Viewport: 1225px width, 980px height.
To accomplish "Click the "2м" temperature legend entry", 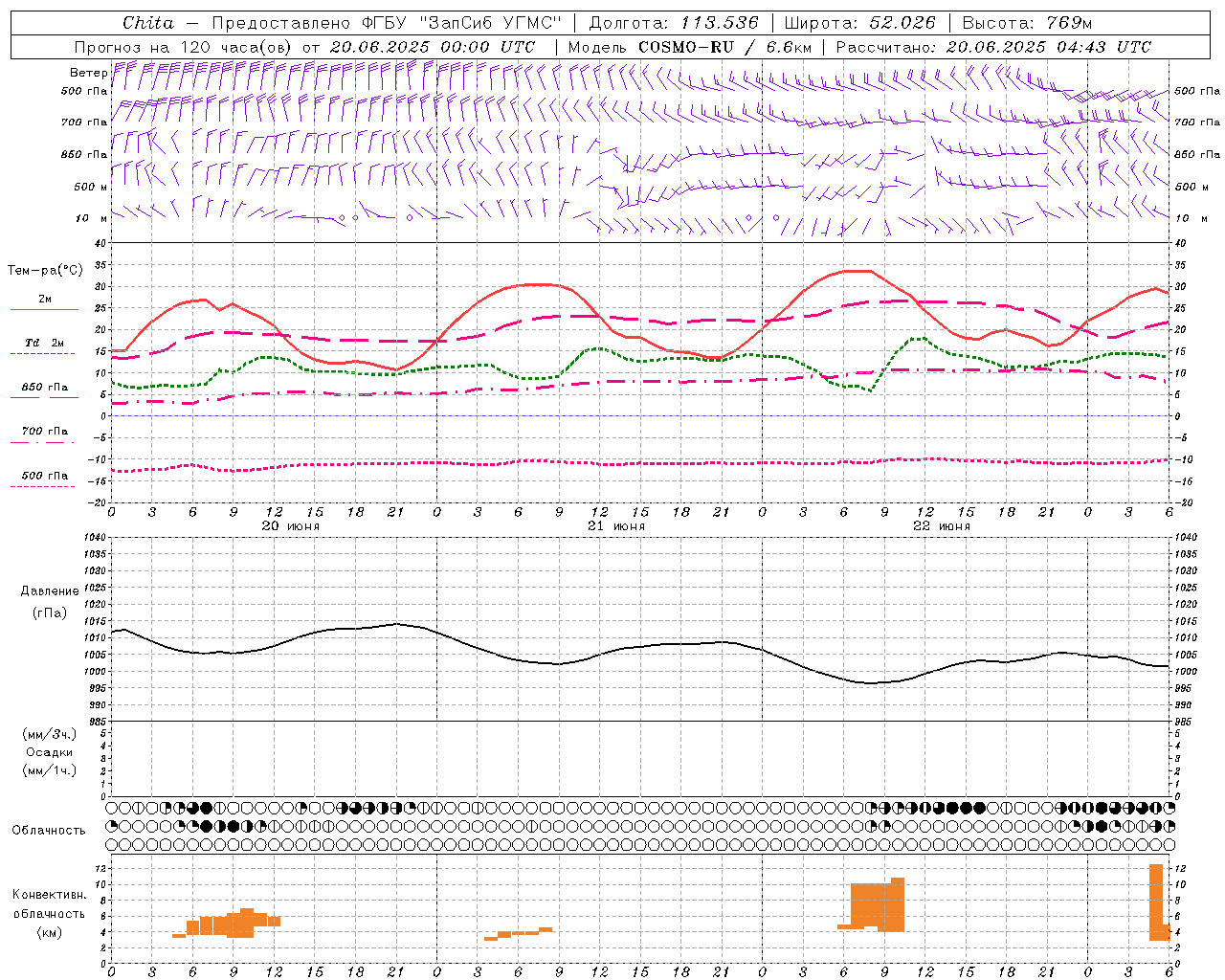I will click(45, 299).
